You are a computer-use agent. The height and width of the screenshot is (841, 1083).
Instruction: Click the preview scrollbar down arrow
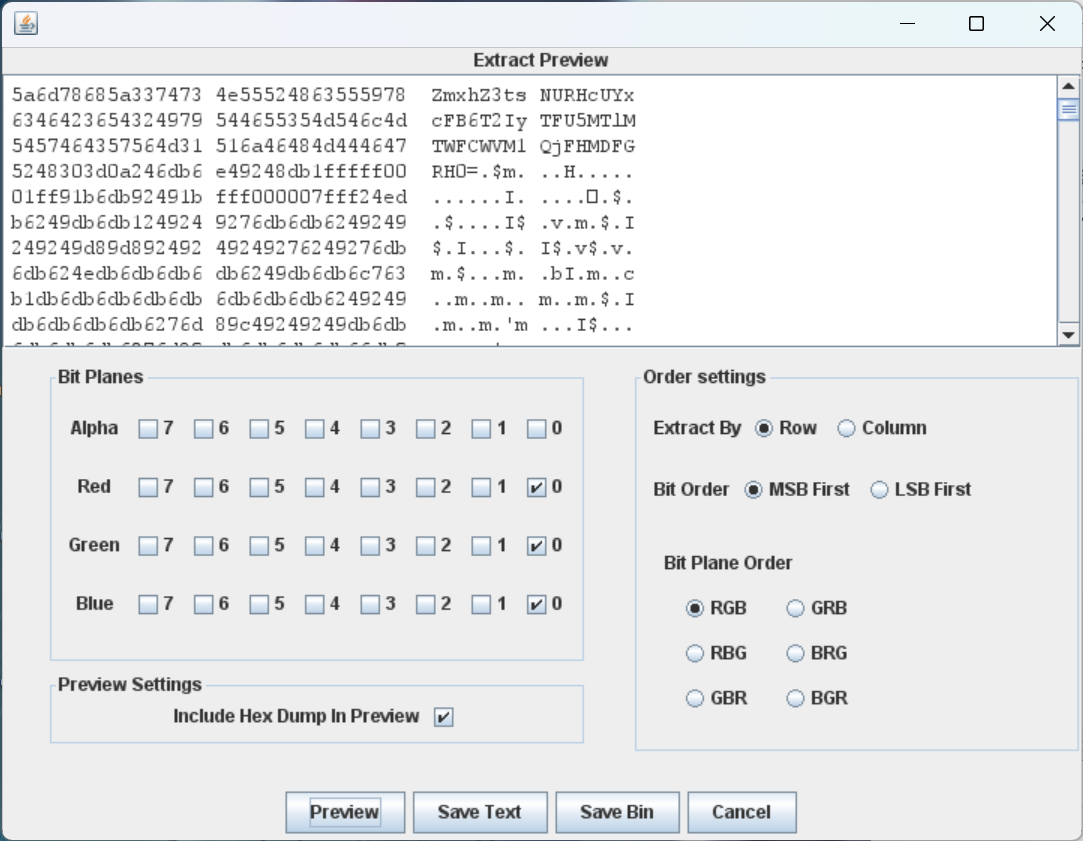point(1068,335)
